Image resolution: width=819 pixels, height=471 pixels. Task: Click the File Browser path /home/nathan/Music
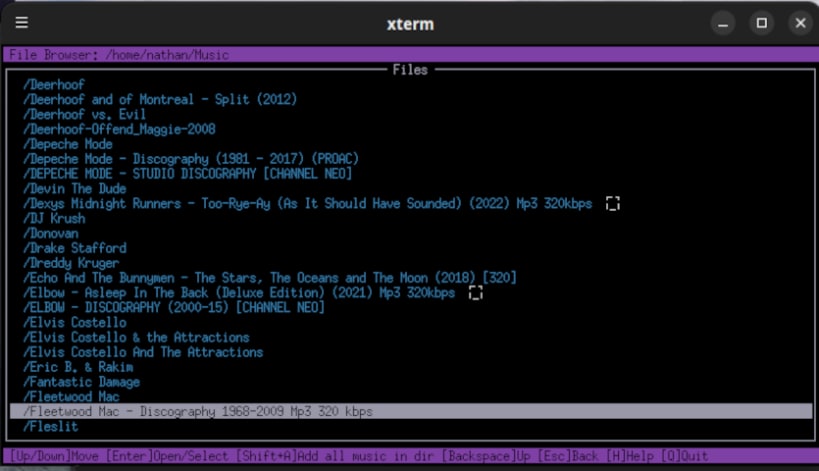pos(167,55)
